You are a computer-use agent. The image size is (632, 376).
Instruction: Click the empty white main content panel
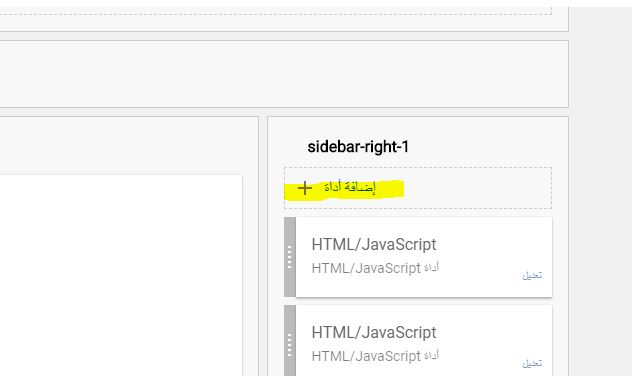[x=121, y=275]
